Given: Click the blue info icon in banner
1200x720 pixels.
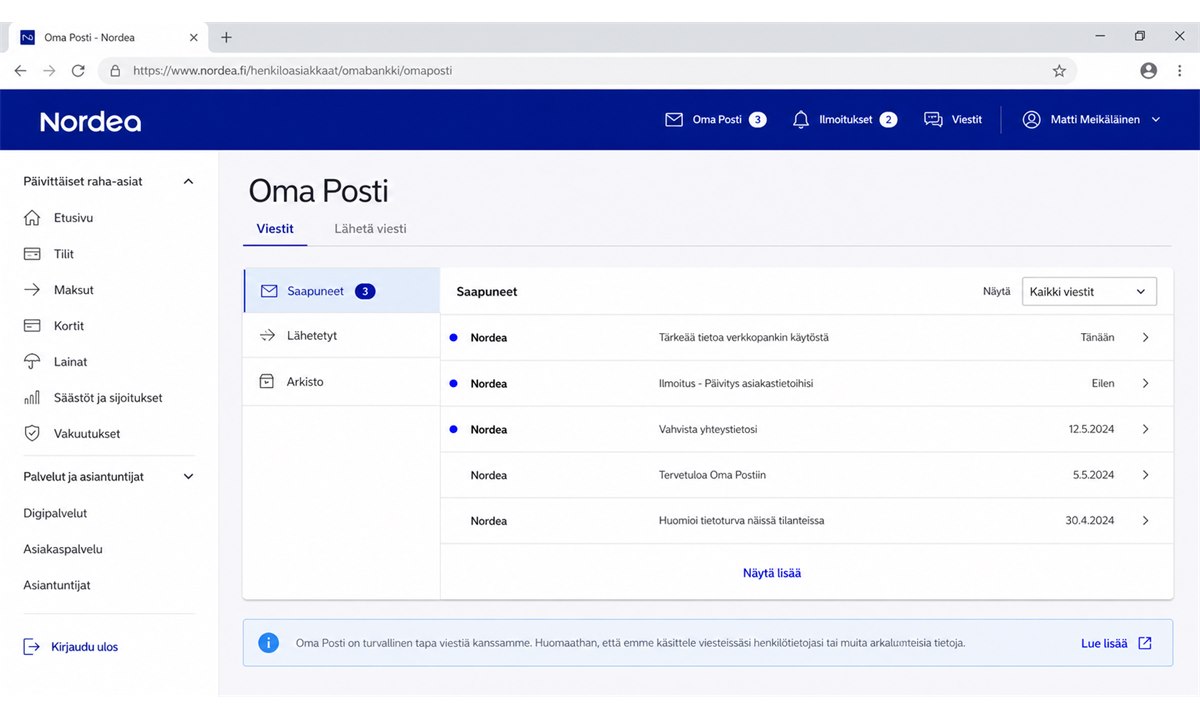Looking at the screenshot, I should [x=269, y=643].
